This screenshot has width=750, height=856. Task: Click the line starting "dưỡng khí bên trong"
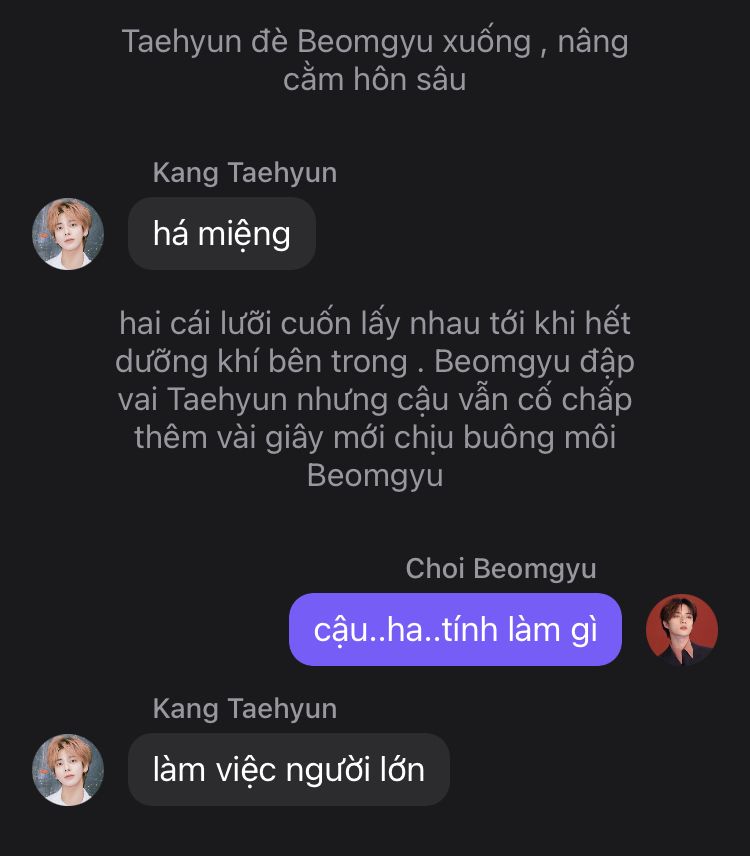[375, 361]
